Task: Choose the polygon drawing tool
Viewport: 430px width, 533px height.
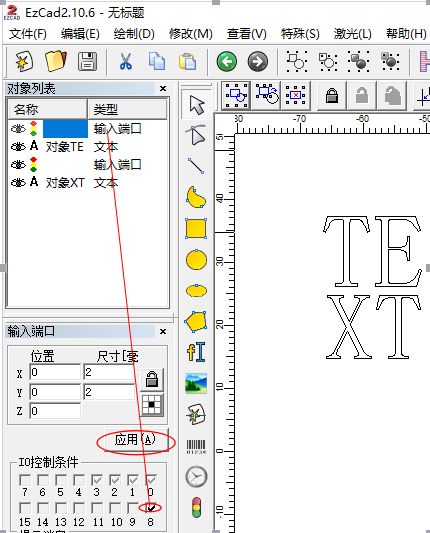Action: click(196, 321)
